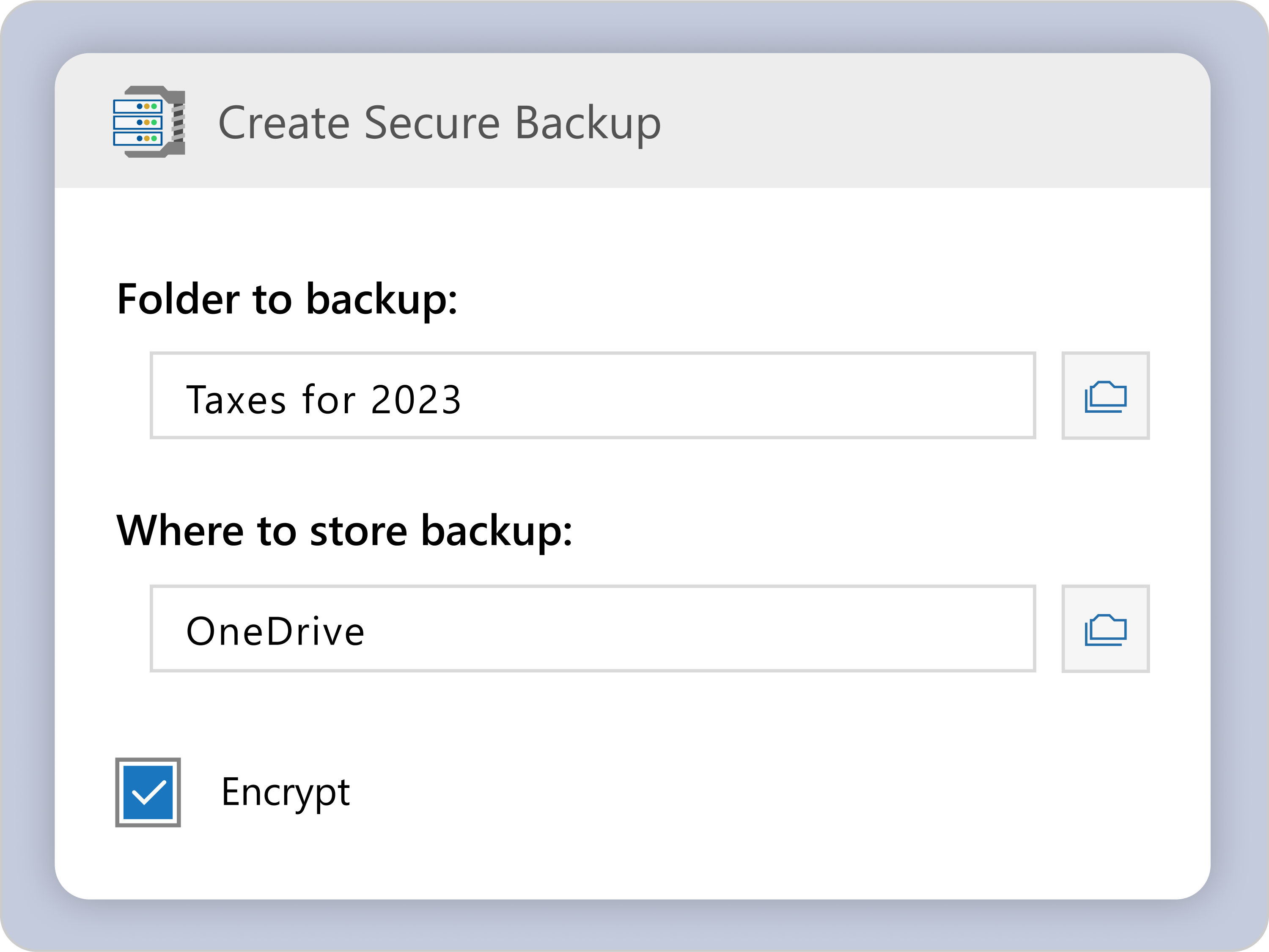Open folder picker for backup storage location
This screenshot has width=1269, height=952.
[x=1105, y=628]
